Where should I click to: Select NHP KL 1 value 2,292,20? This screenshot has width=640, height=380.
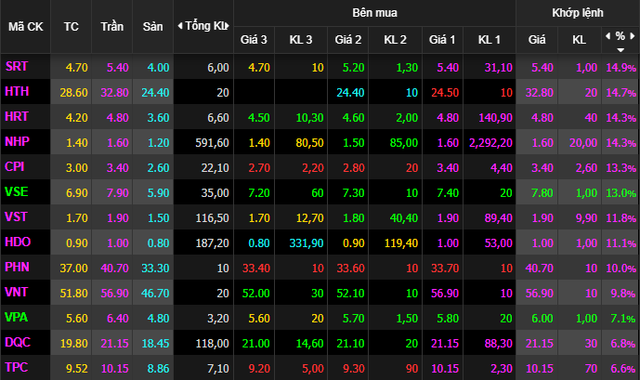point(491,143)
